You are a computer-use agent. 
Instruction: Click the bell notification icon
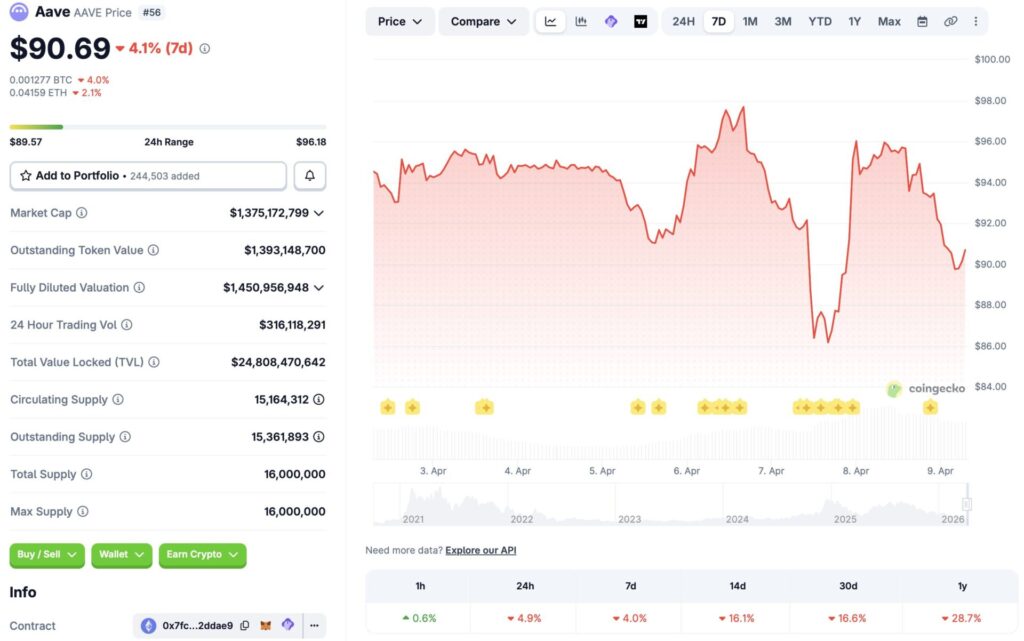(x=310, y=174)
